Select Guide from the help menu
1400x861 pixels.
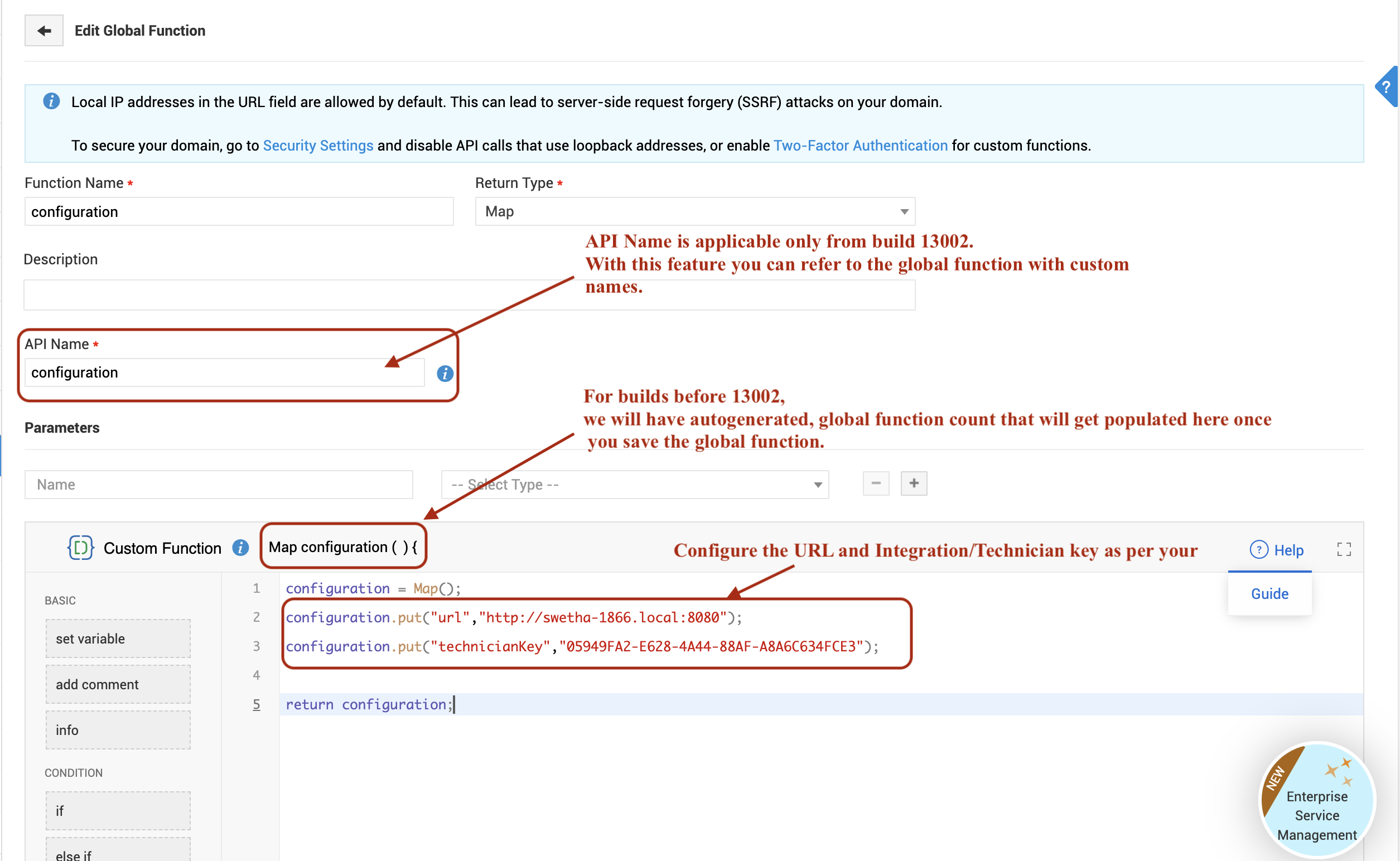(1269, 594)
